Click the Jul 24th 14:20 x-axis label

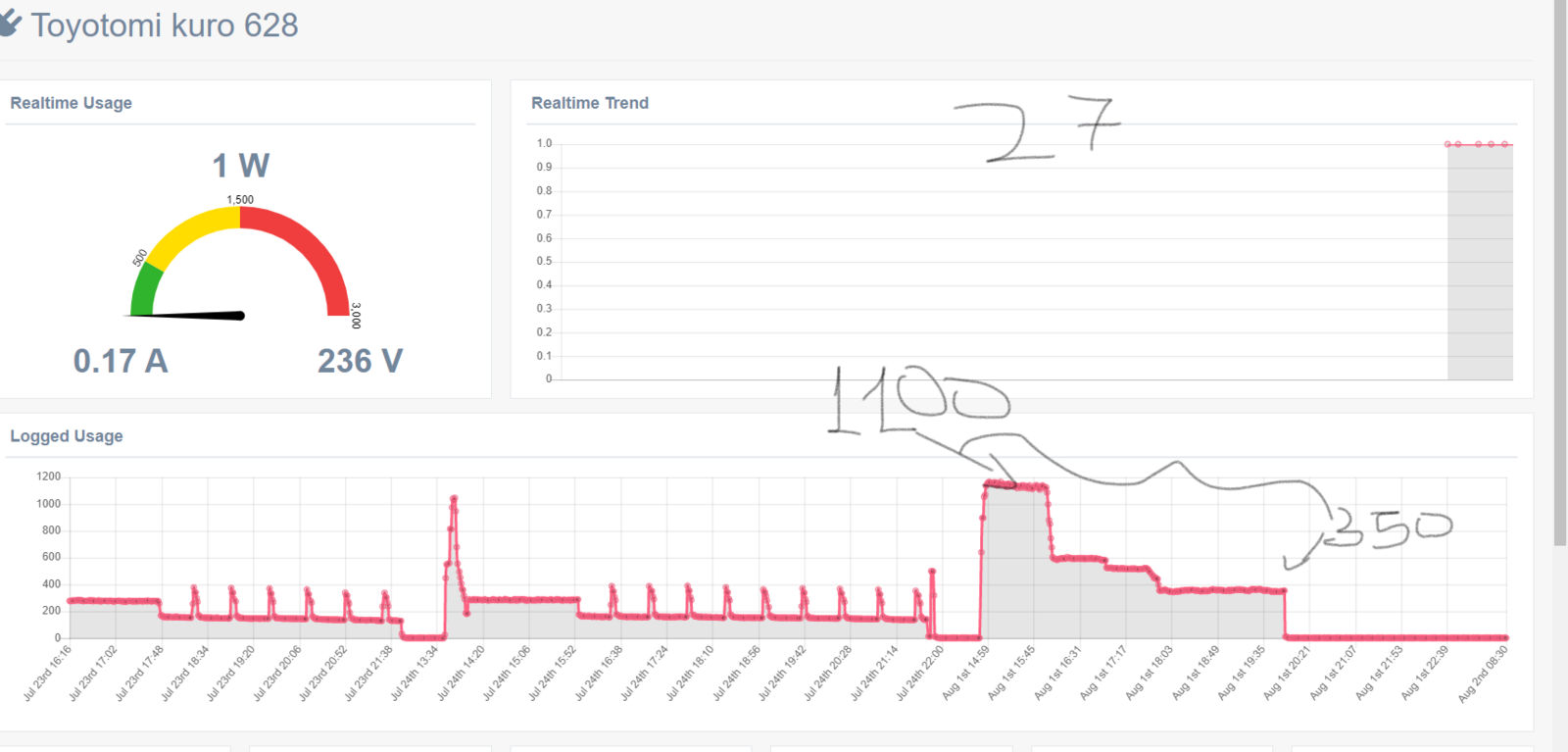click(x=461, y=673)
